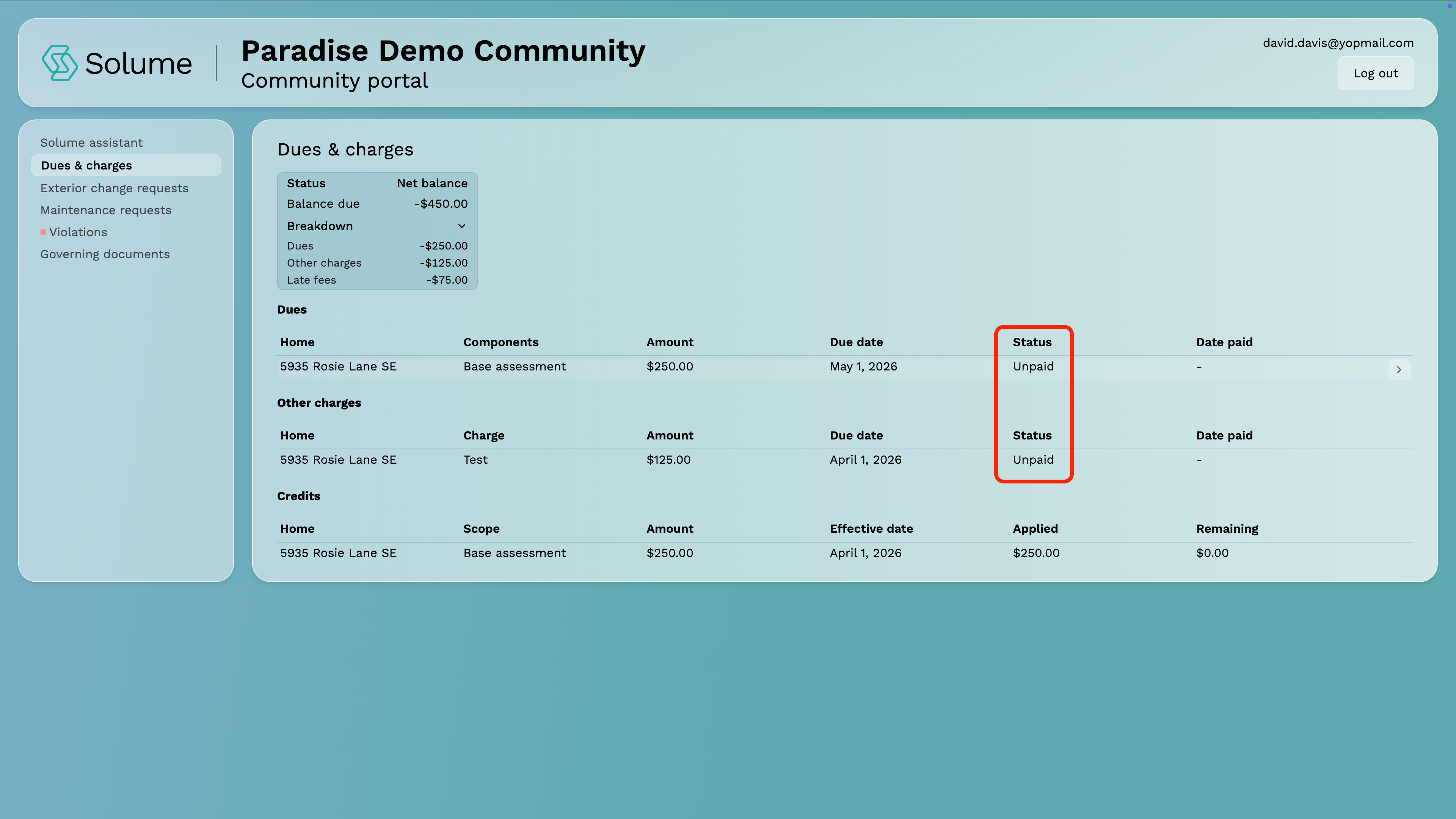Click 5935 Rosie Lane SE in Dues table
Image resolution: width=1456 pixels, height=819 pixels.
pos(338,366)
